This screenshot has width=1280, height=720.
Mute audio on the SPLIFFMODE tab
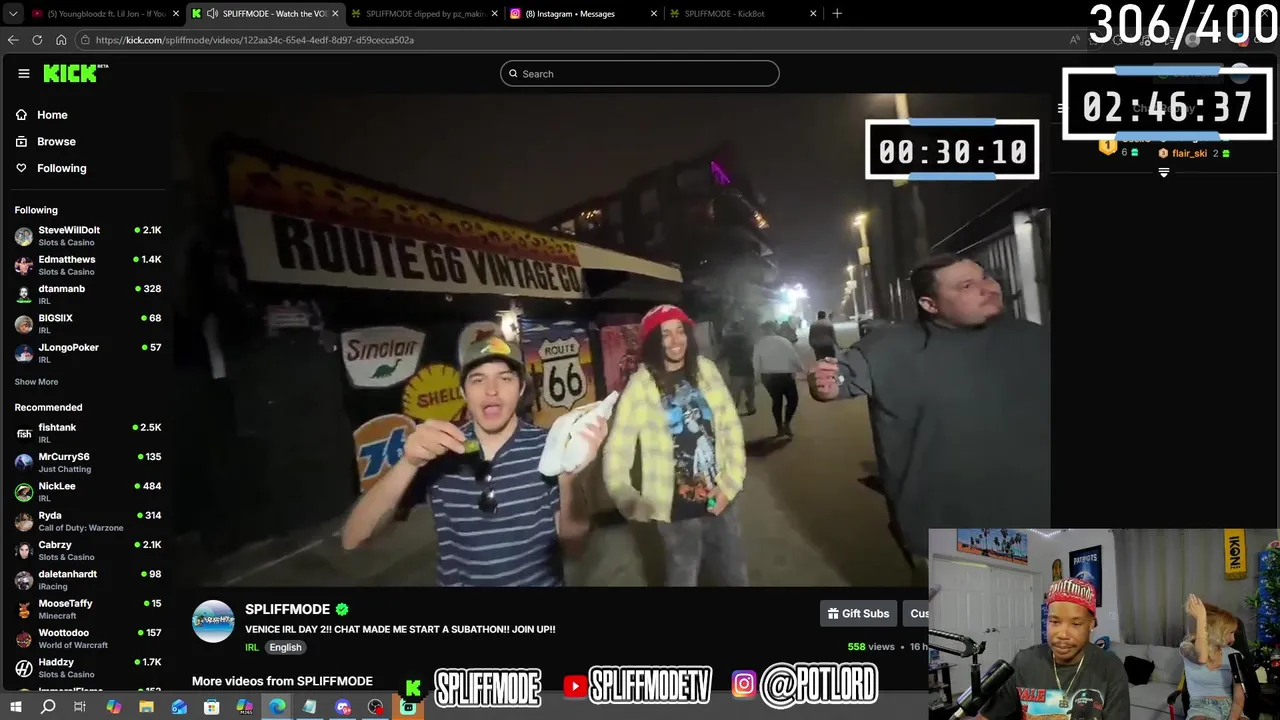(x=212, y=14)
